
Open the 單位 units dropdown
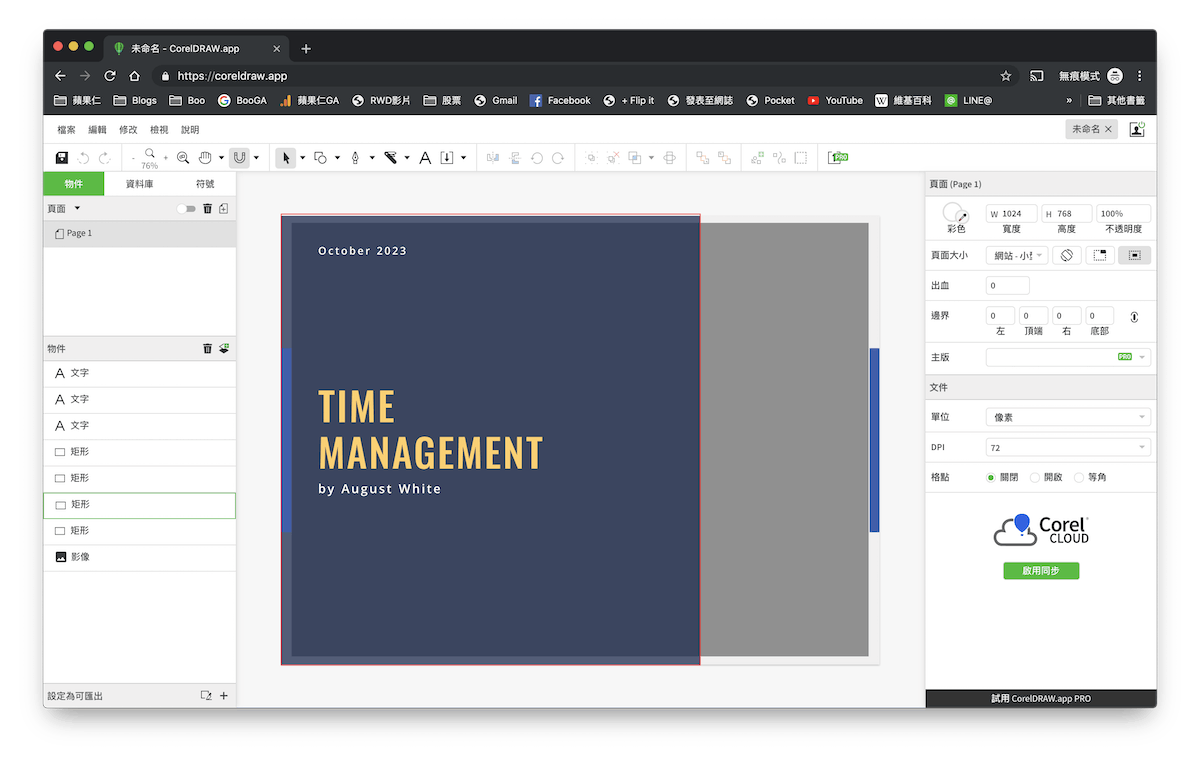pyautogui.click(x=1068, y=417)
